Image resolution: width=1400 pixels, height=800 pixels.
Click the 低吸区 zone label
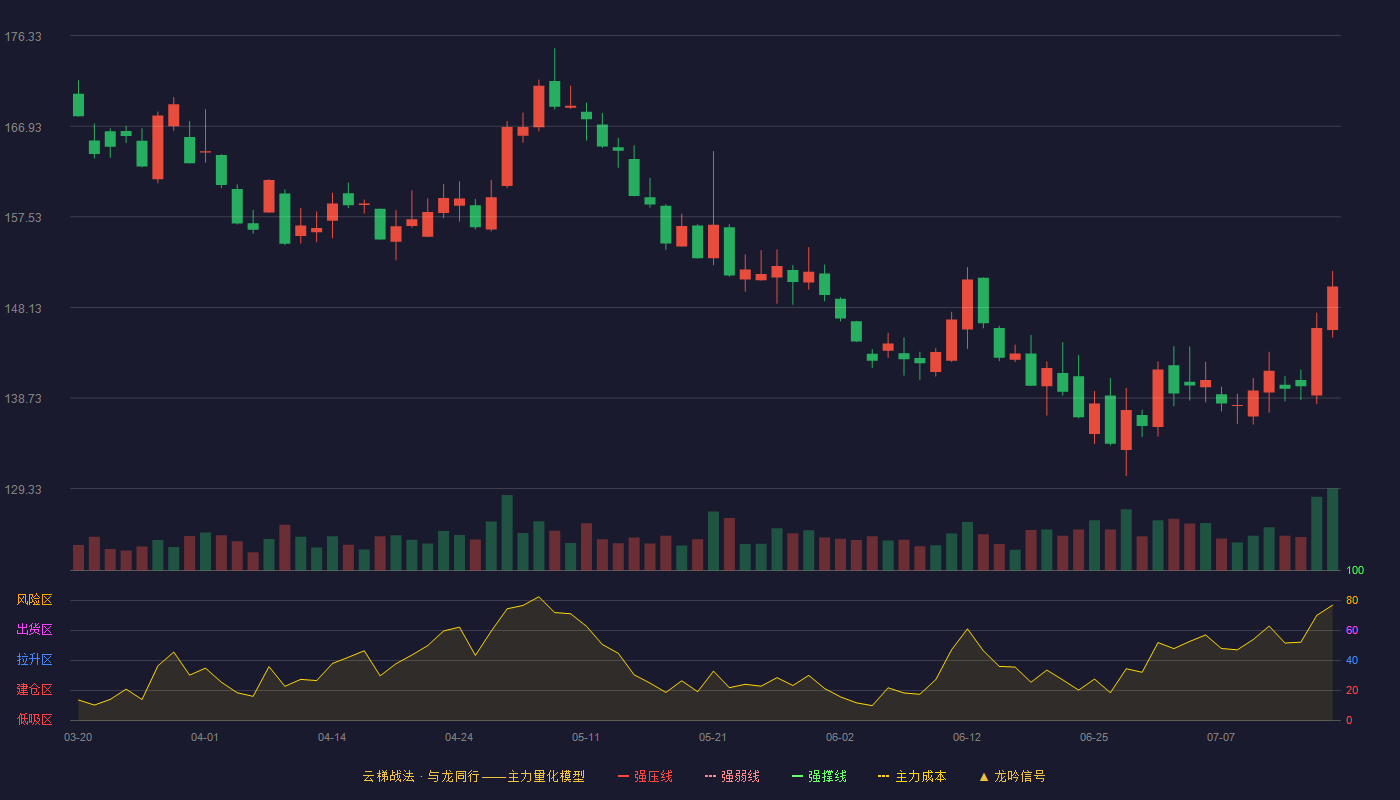34,719
